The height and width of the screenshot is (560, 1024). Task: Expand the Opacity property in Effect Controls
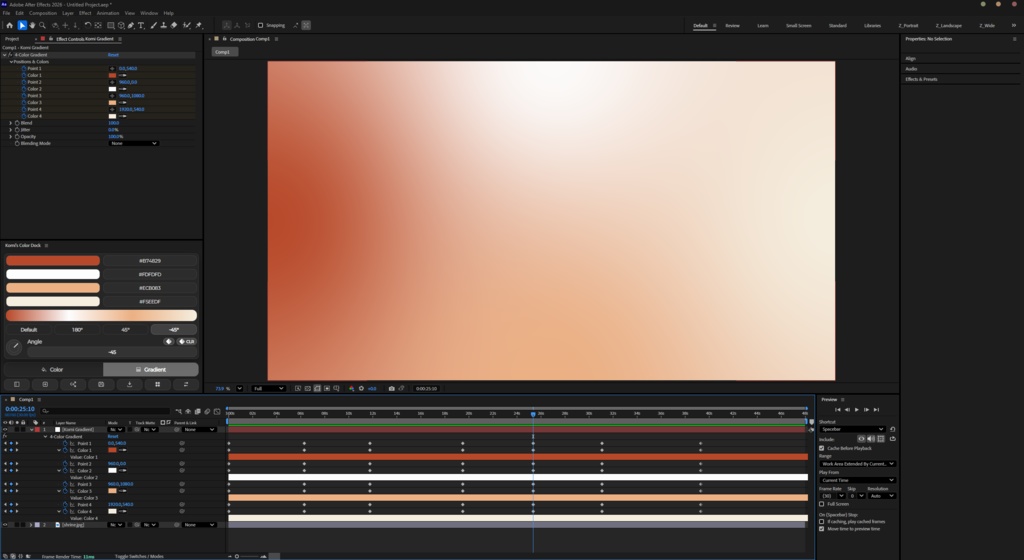[x=10, y=136]
